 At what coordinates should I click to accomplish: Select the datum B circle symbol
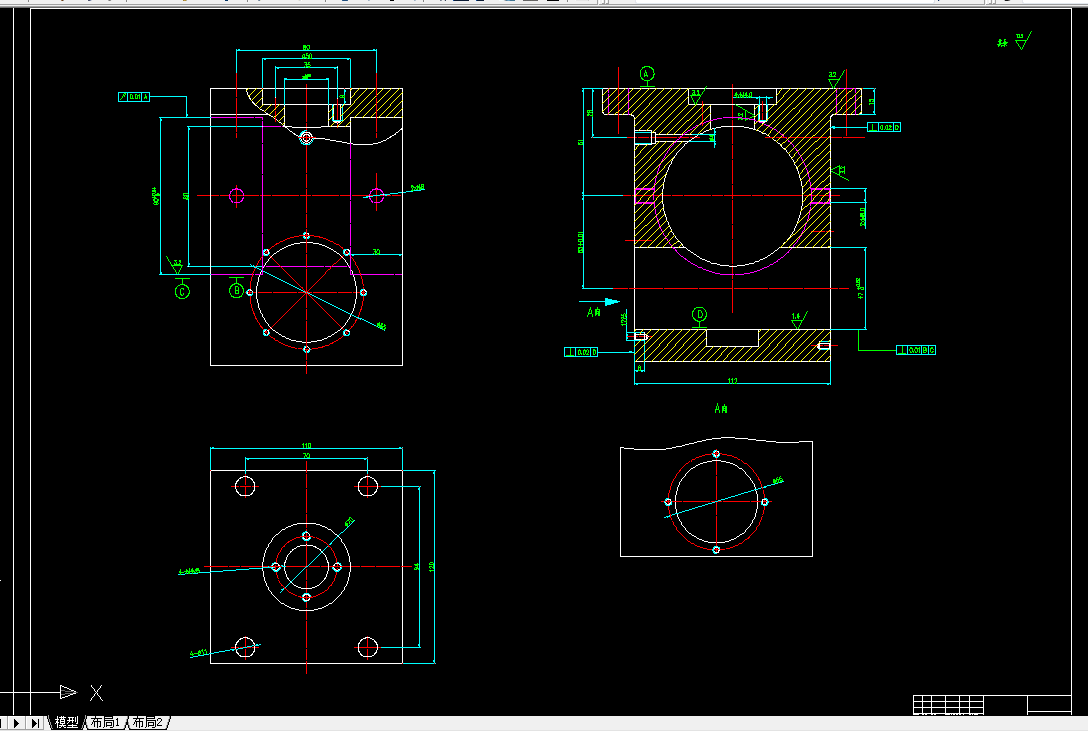(x=236, y=291)
